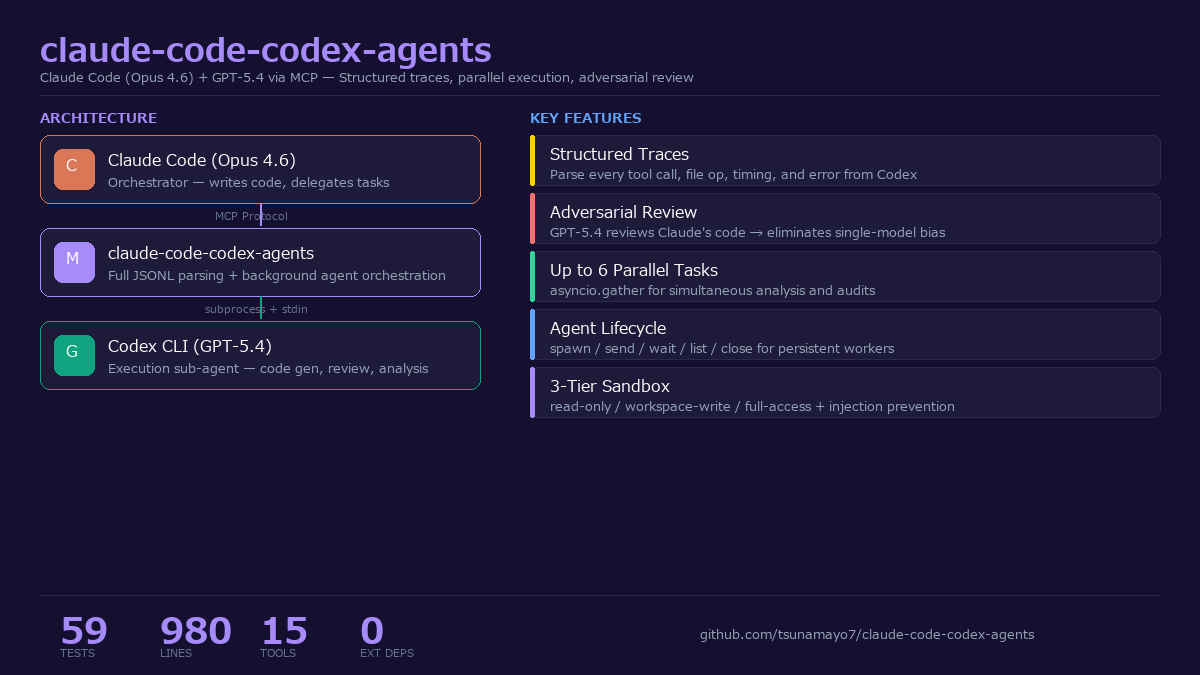Click the 980 lines statistic

pyautogui.click(x=196, y=631)
